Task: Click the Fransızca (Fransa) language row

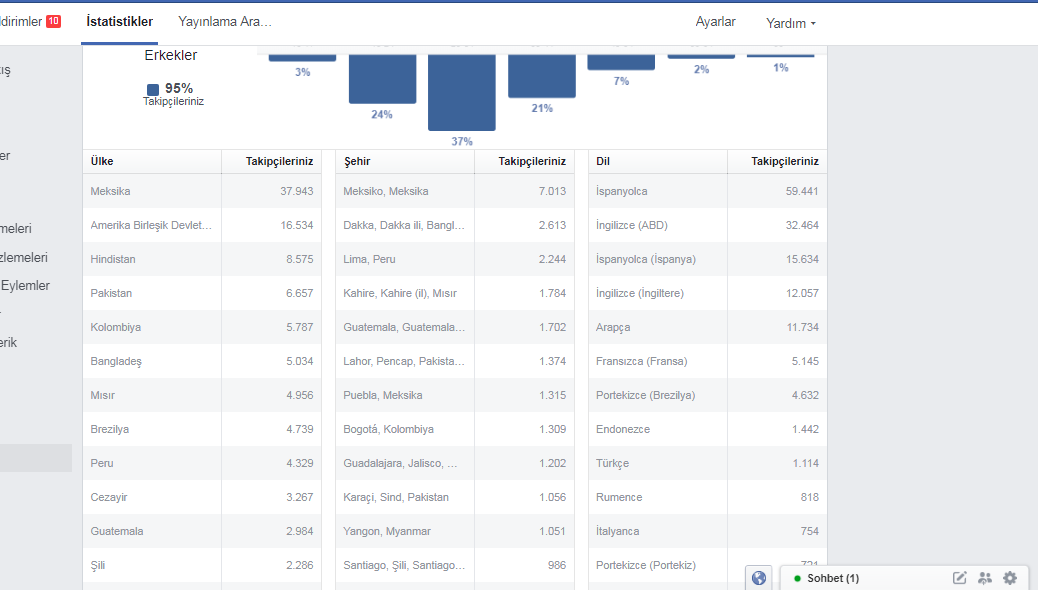Action: pyautogui.click(x=708, y=361)
